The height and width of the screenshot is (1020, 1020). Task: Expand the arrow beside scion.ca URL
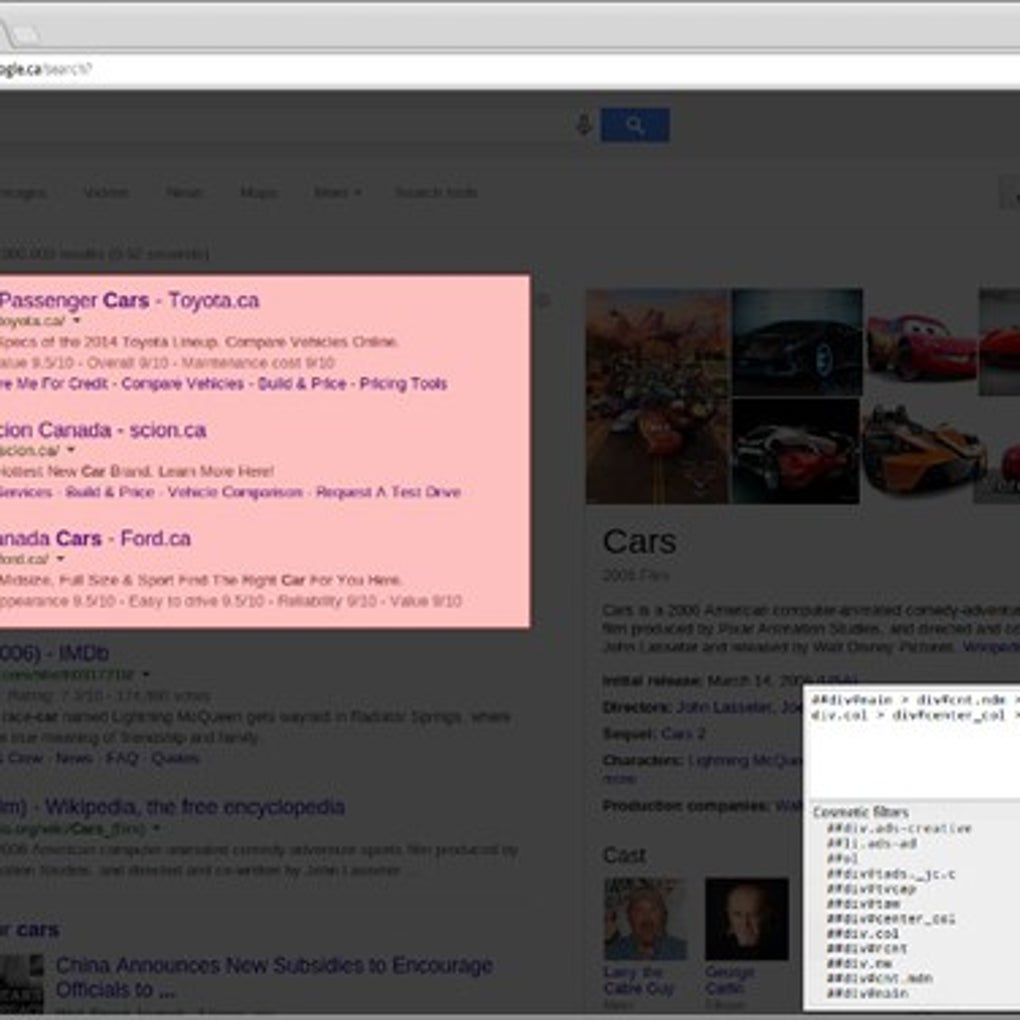(71, 450)
